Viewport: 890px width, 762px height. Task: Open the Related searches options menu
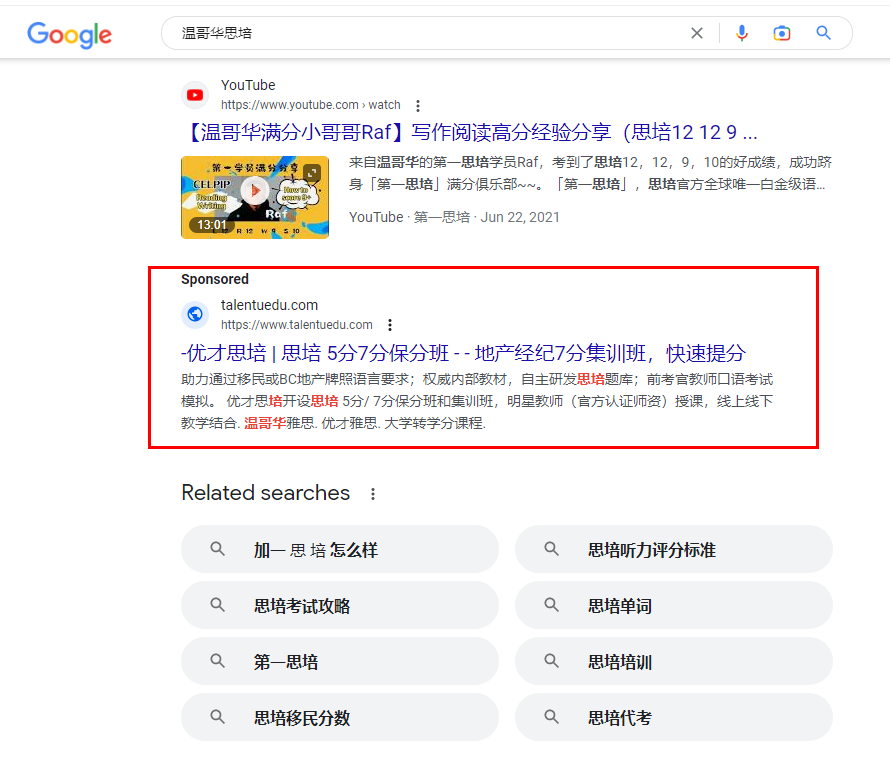(x=373, y=494)
